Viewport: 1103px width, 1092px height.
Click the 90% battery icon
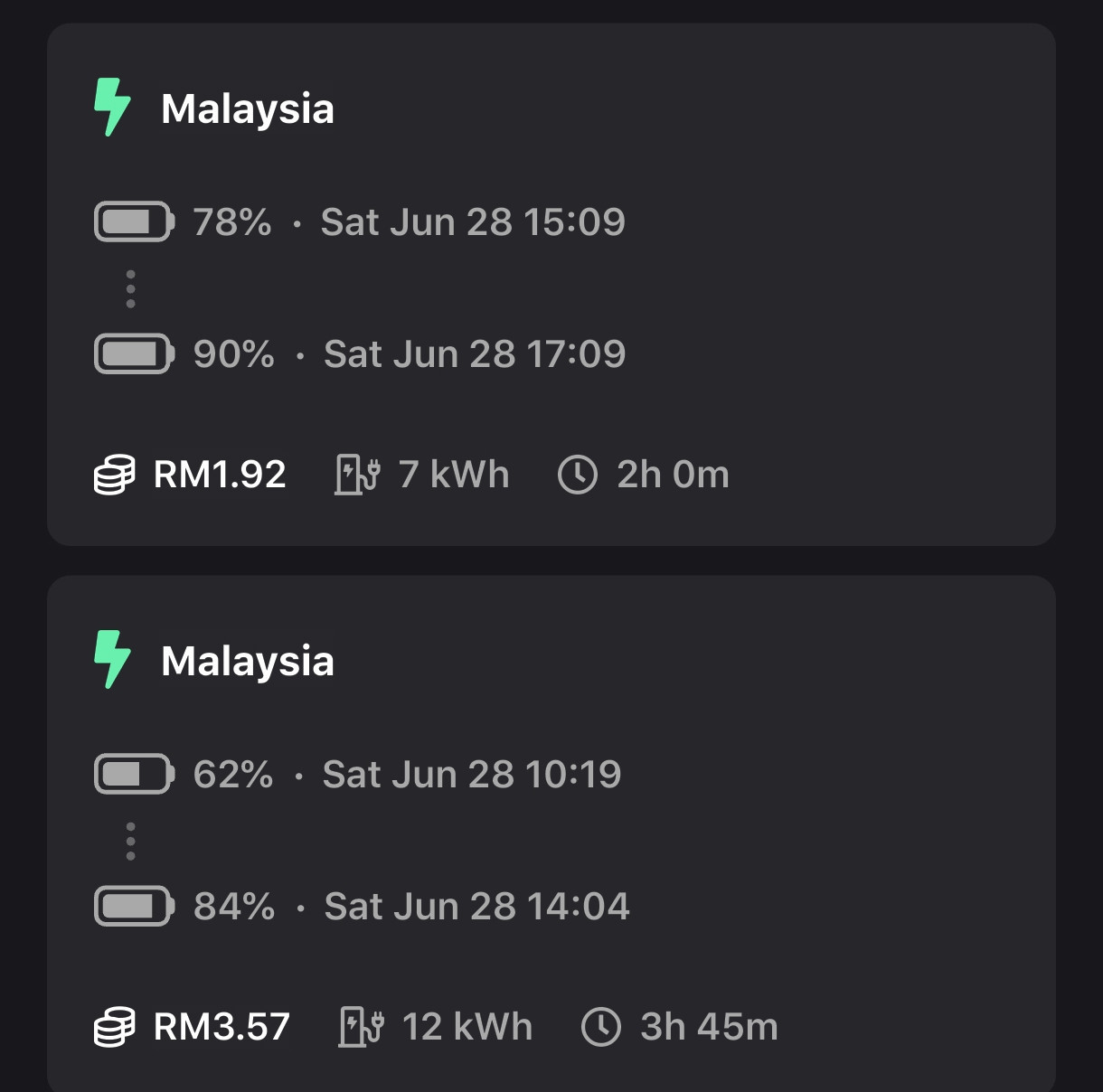tap(135, 353)
